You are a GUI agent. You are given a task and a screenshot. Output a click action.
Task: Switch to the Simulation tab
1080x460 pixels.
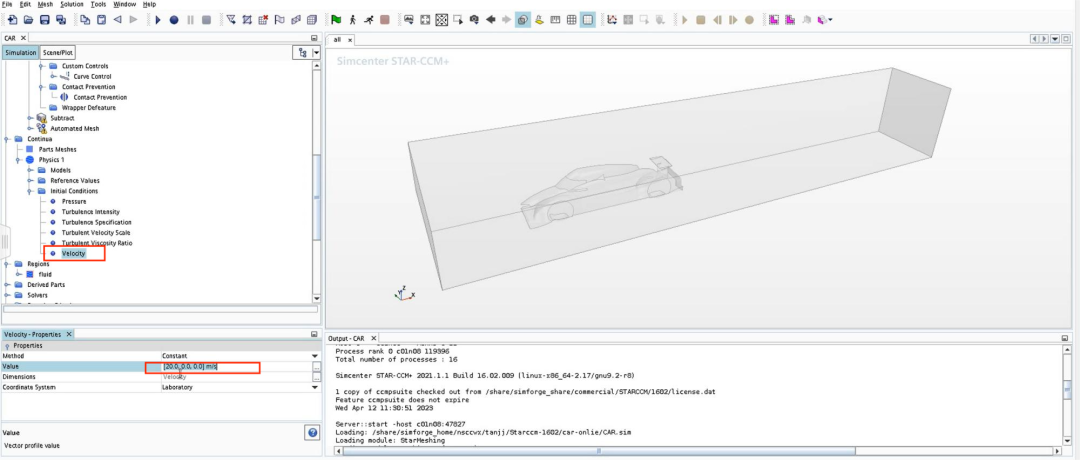pyautogui.click(x=21, y=52)
